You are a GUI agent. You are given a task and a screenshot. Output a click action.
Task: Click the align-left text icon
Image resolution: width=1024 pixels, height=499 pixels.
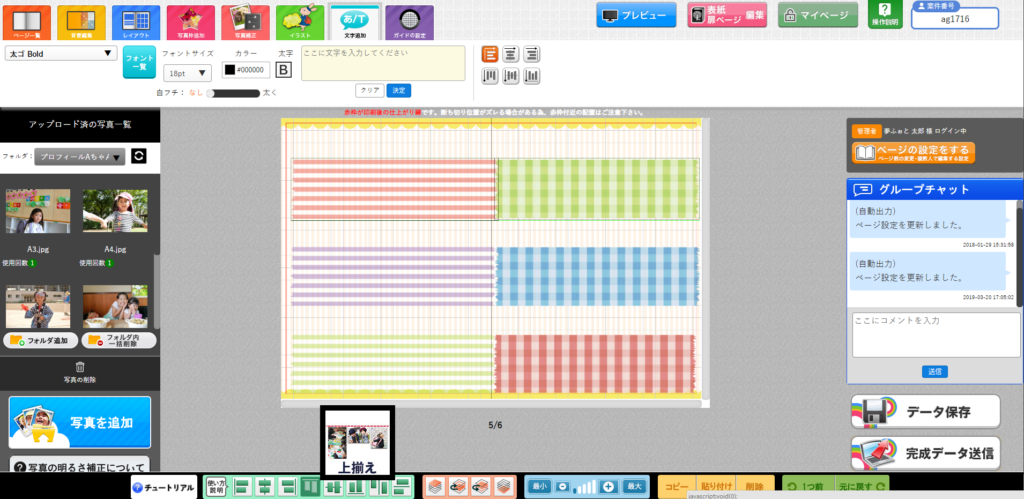[x=491, y=54]
